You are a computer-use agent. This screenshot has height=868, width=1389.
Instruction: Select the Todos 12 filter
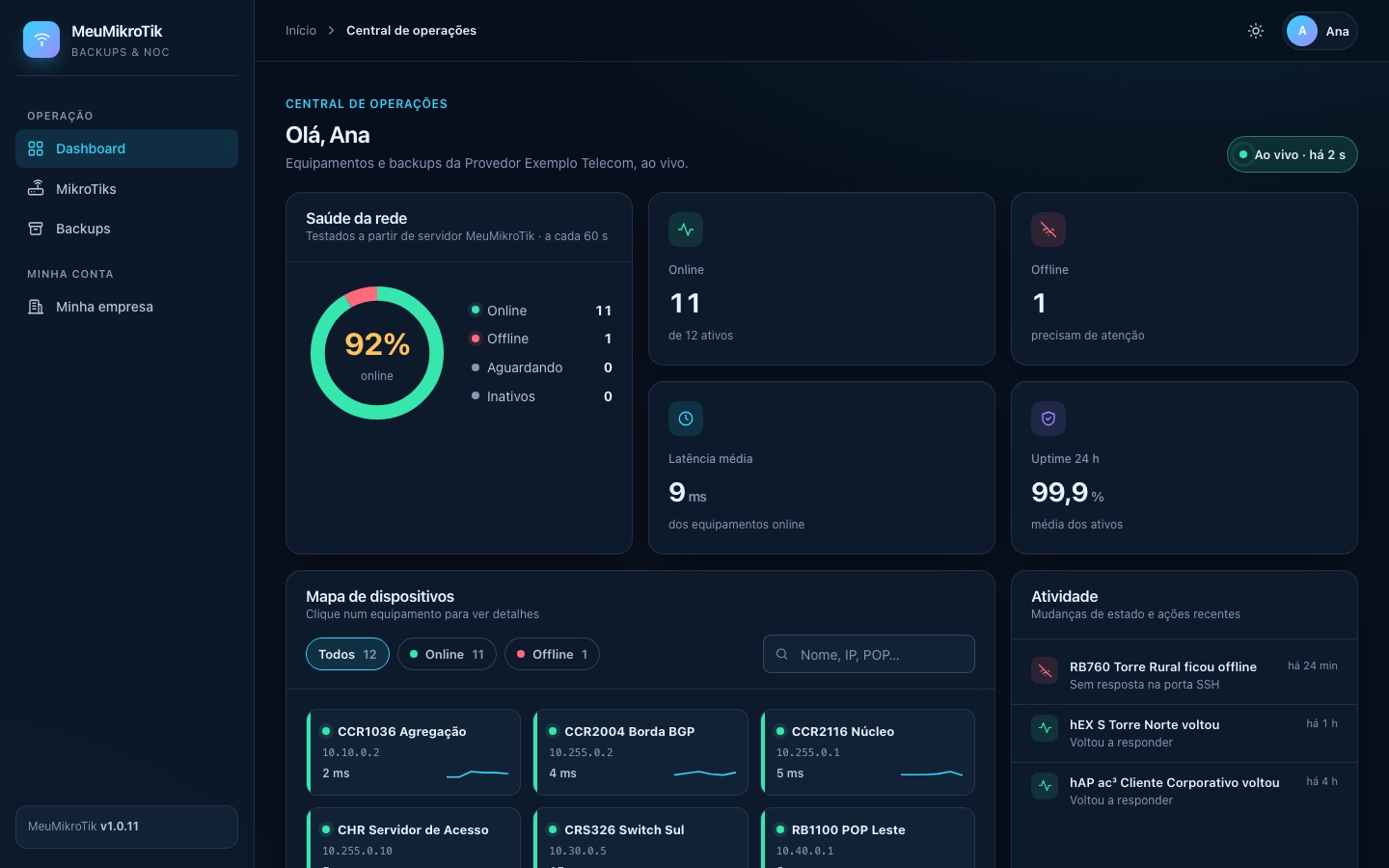coord(347,654)
